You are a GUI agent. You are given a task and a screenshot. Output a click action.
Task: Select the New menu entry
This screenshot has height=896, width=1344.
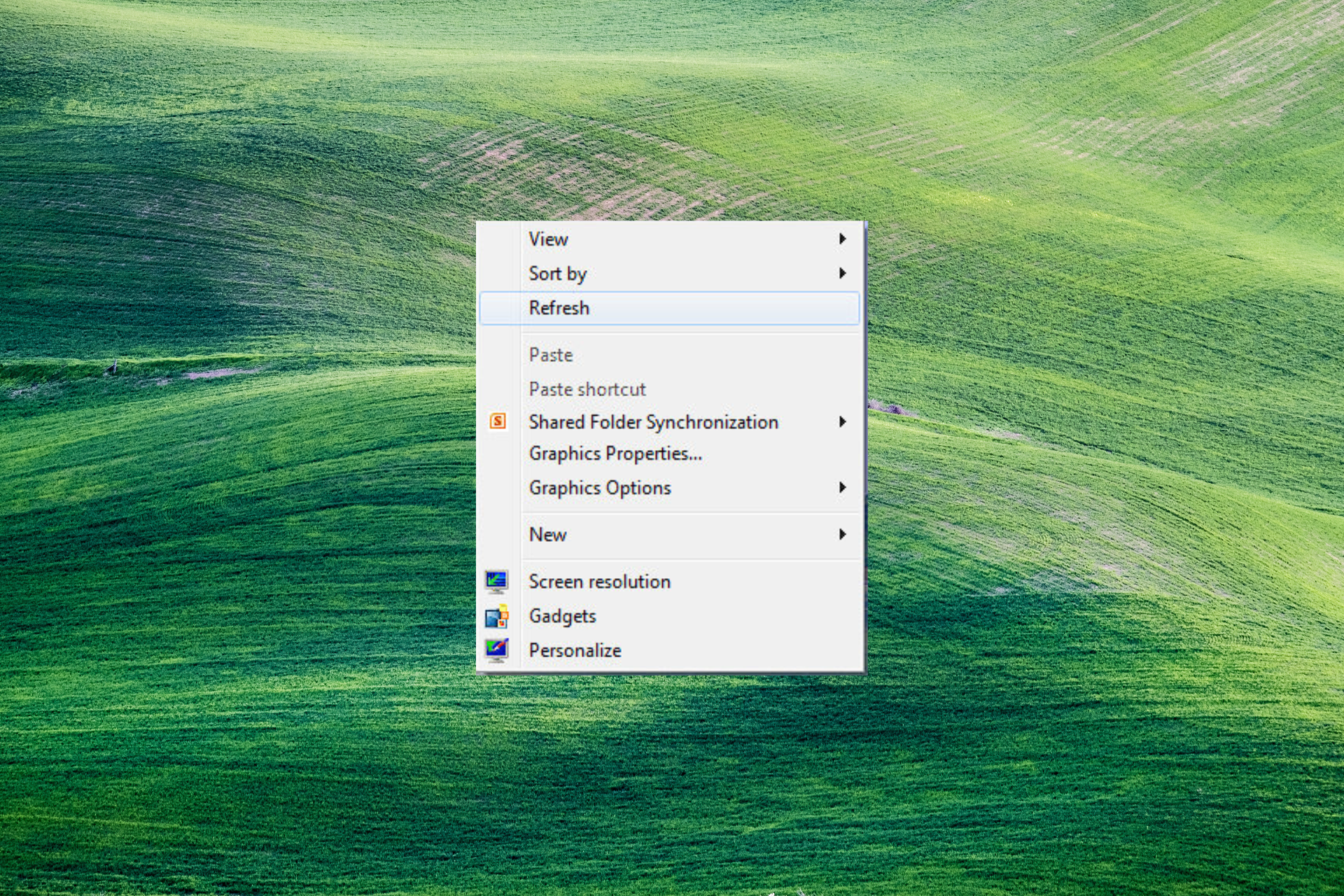pyautogui.click(x=670, y=535)
